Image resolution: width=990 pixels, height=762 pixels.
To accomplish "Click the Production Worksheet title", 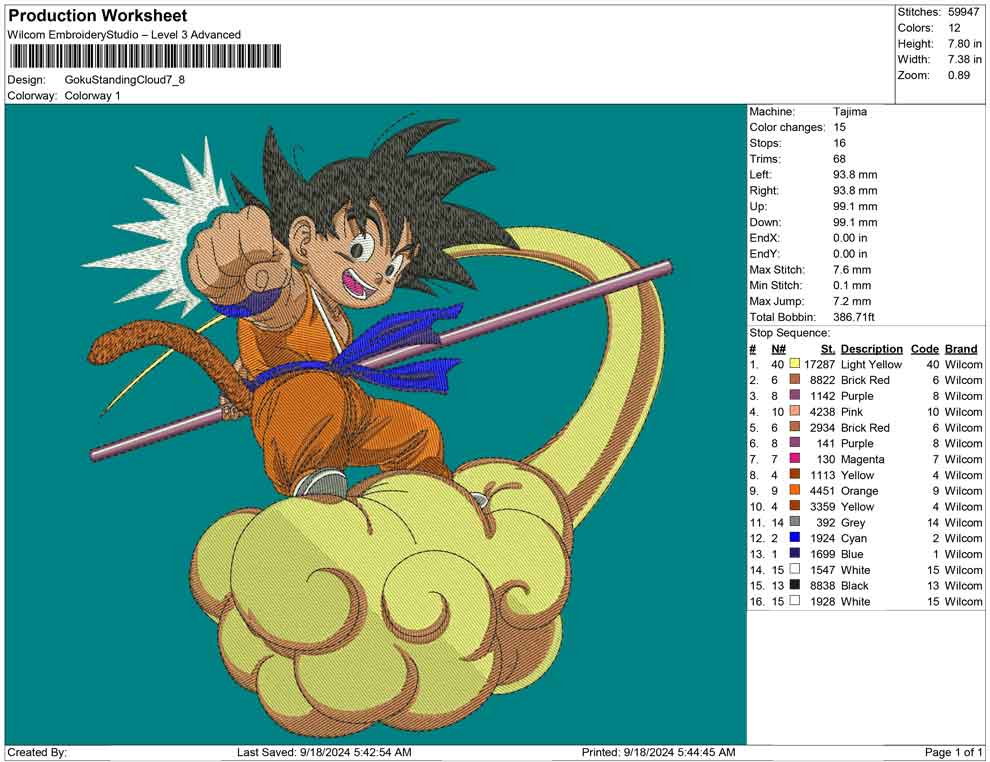I will pos(97,15).
